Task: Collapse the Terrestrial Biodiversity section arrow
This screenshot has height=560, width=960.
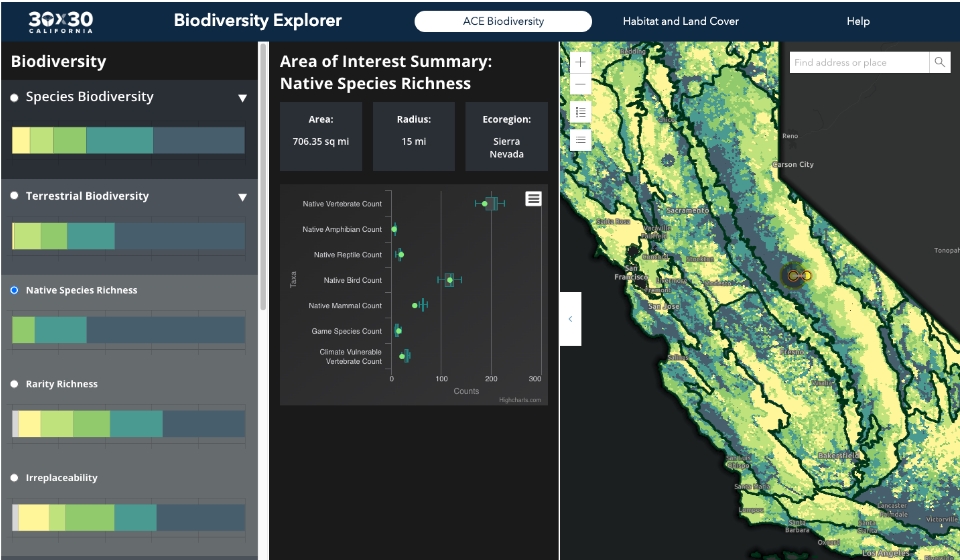Action: [x=242, y=197]
